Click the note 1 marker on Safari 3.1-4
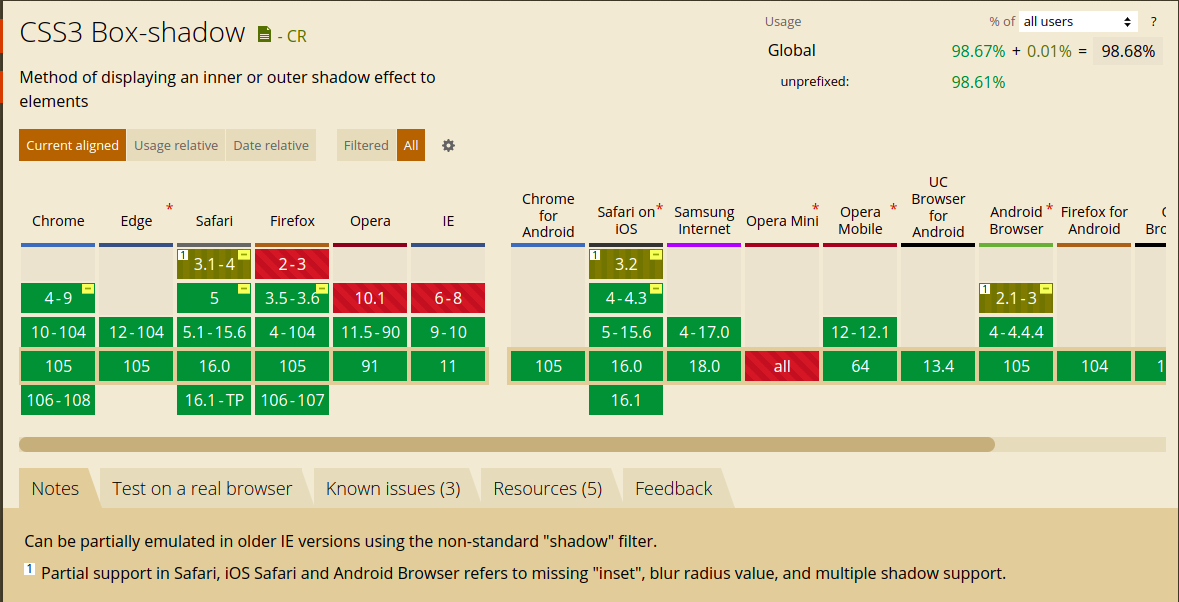The image size is (1179, 602). pyautogui.click(x=183, y=256)
